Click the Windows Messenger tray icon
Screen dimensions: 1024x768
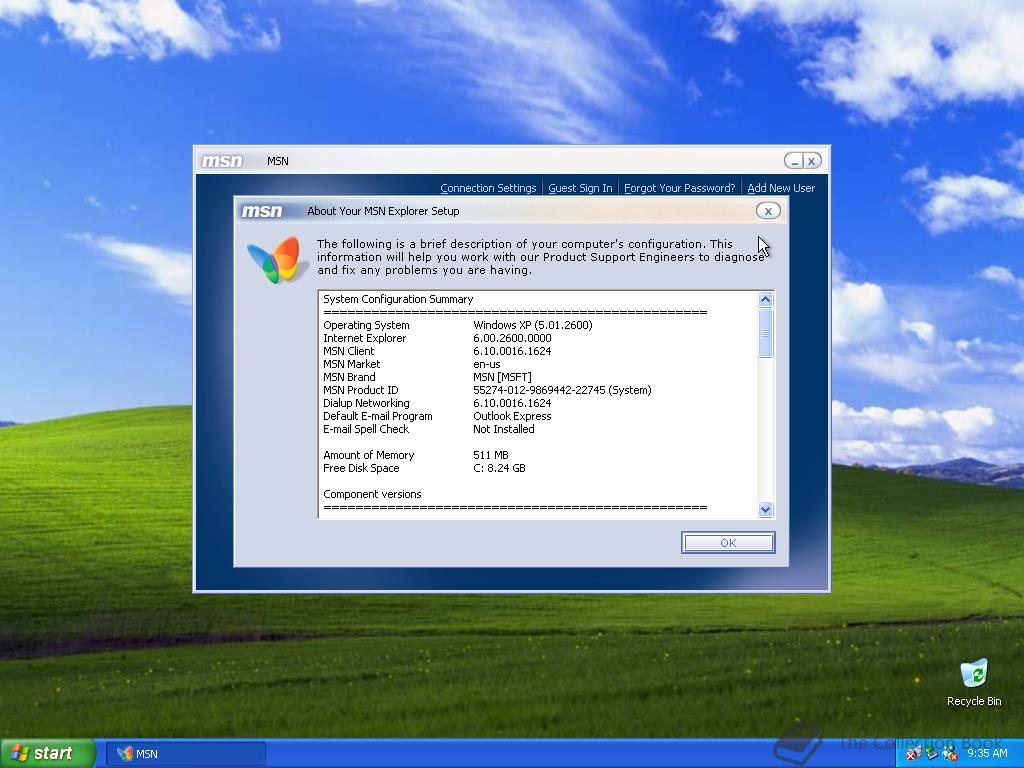(950, 754)
